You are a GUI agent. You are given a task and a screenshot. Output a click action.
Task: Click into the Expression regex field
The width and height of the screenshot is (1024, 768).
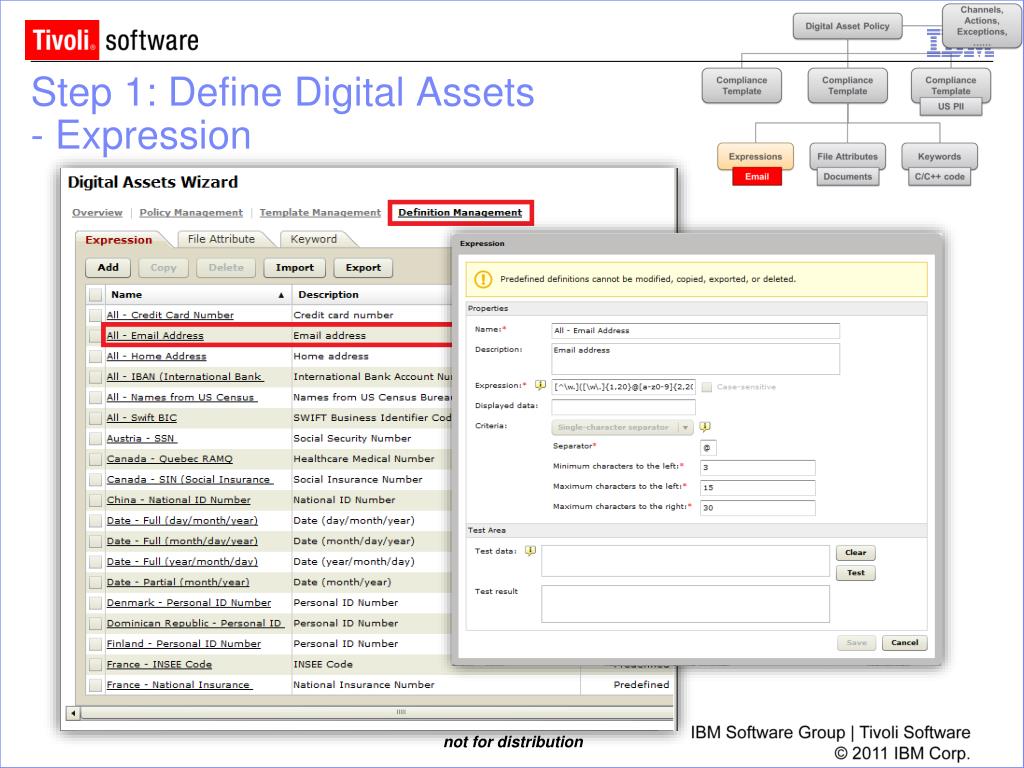624,387
